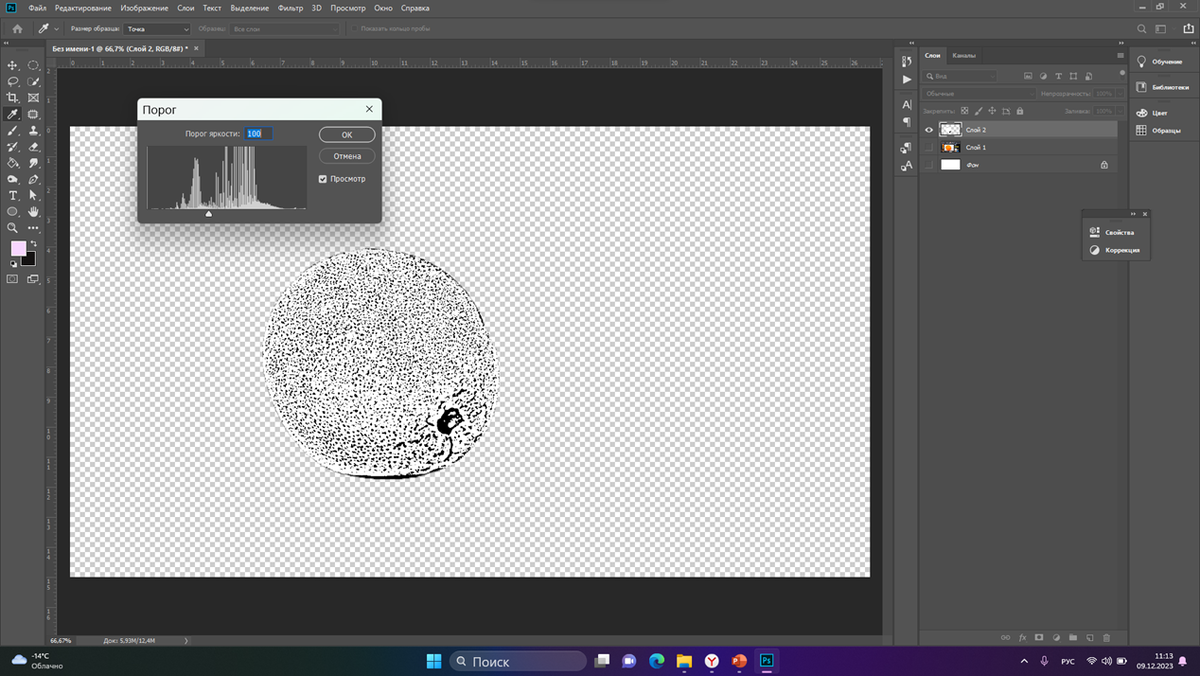Select the Smudge tool

(33, 162)
